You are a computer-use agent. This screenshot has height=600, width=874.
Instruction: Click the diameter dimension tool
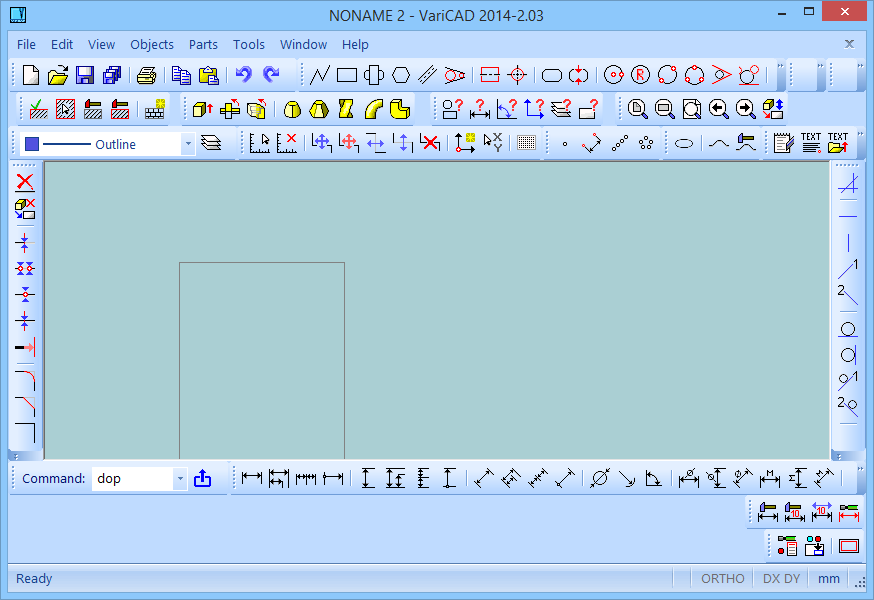click(600, 478)
